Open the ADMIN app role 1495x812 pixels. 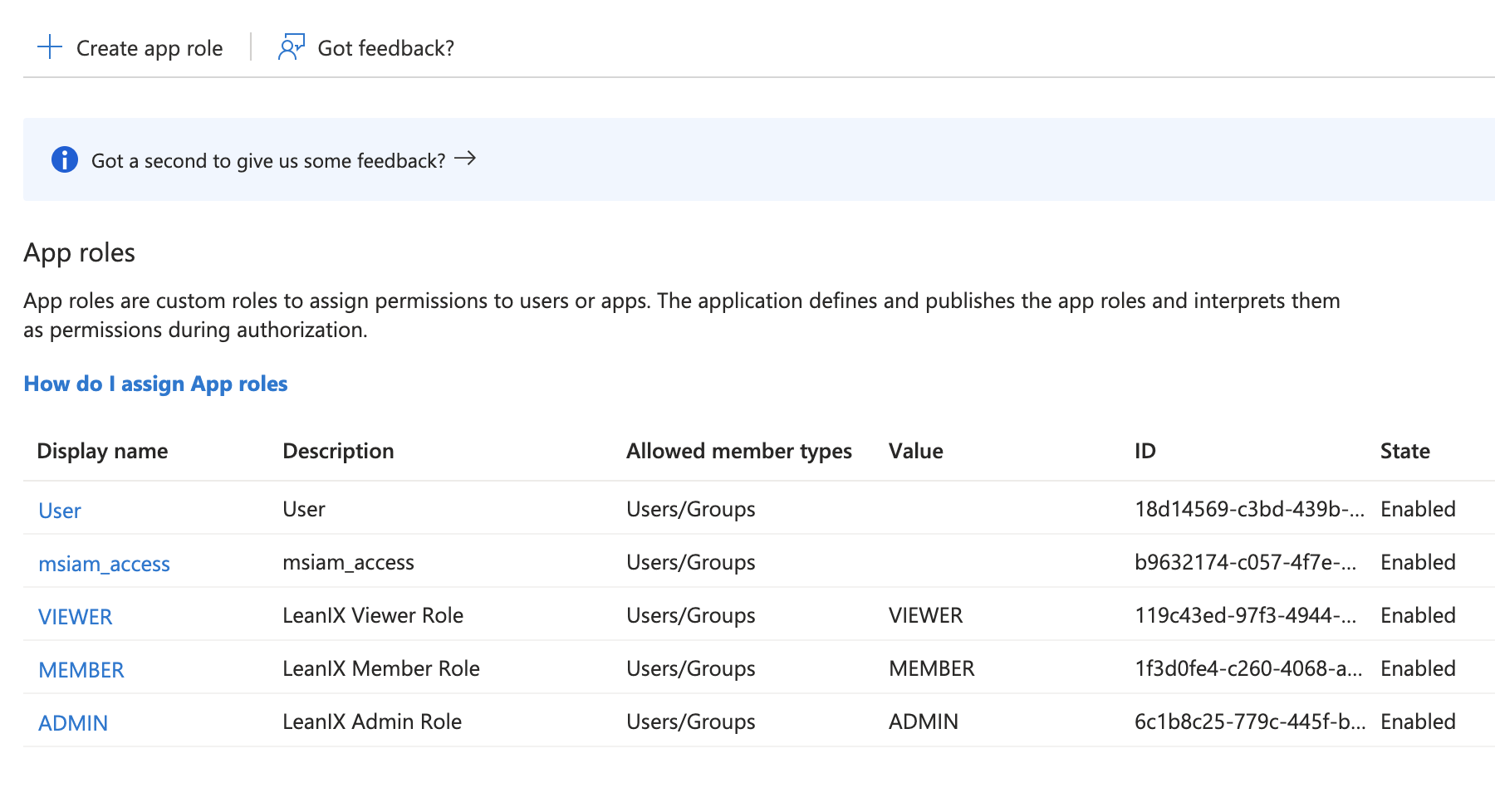pos(73,723)
